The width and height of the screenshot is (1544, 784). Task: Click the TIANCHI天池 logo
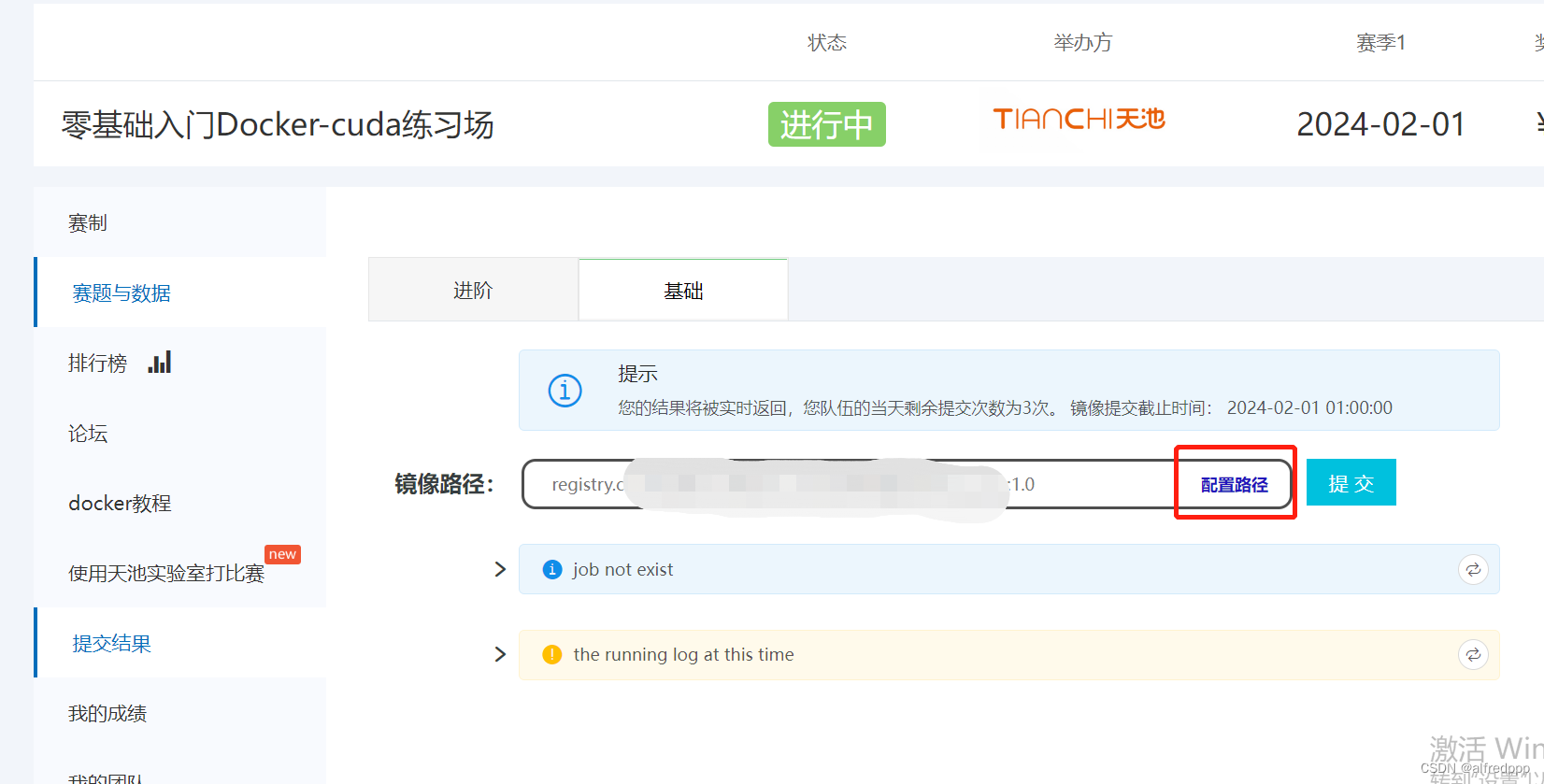(x=1079, y=119)
